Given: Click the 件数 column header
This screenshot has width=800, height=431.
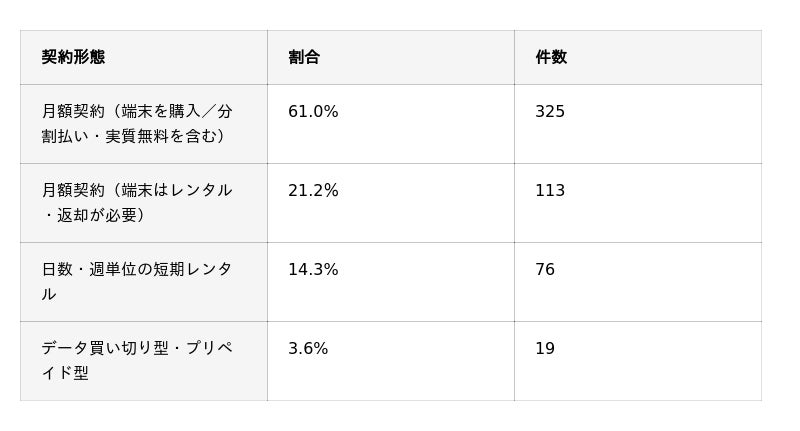Looking at the screenshot, I should (551, 57).
